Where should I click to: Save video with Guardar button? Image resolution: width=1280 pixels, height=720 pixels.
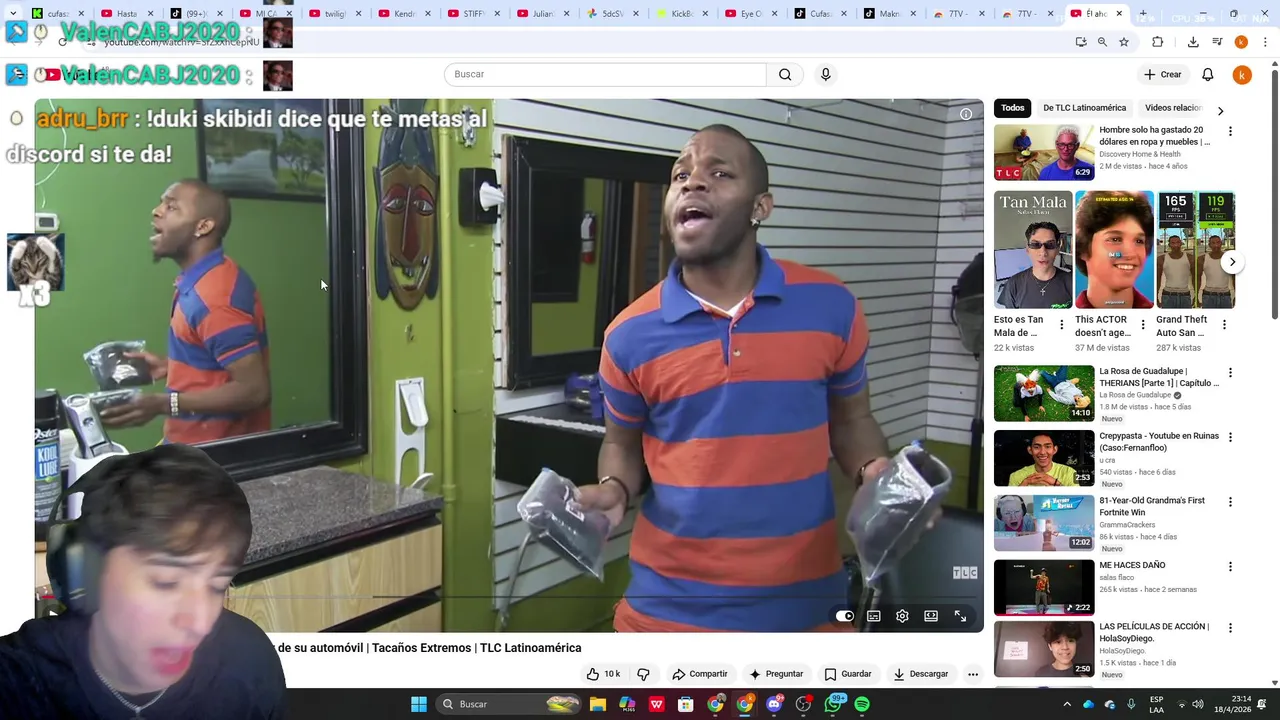848,674
